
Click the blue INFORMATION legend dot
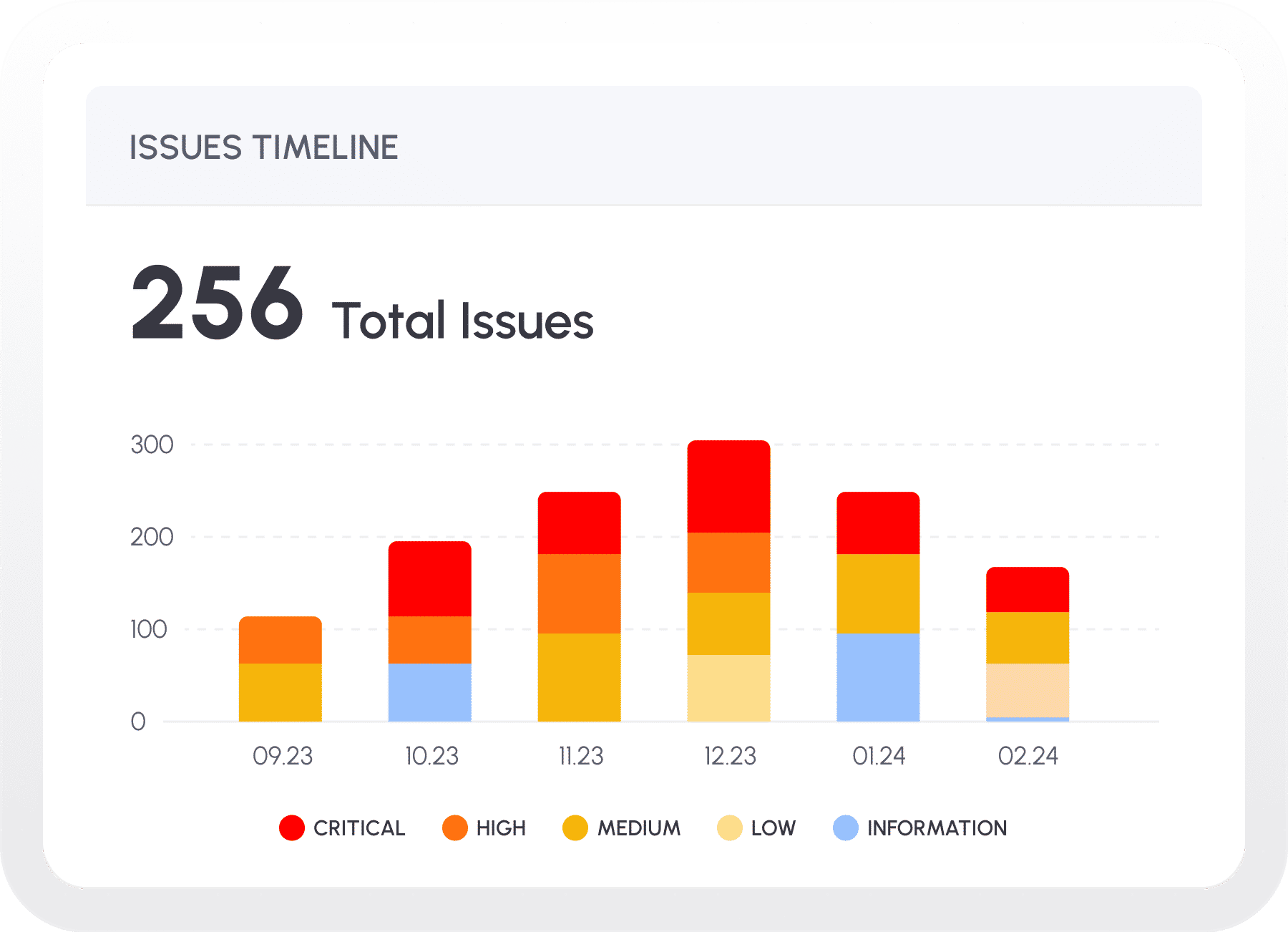[846, 827]
